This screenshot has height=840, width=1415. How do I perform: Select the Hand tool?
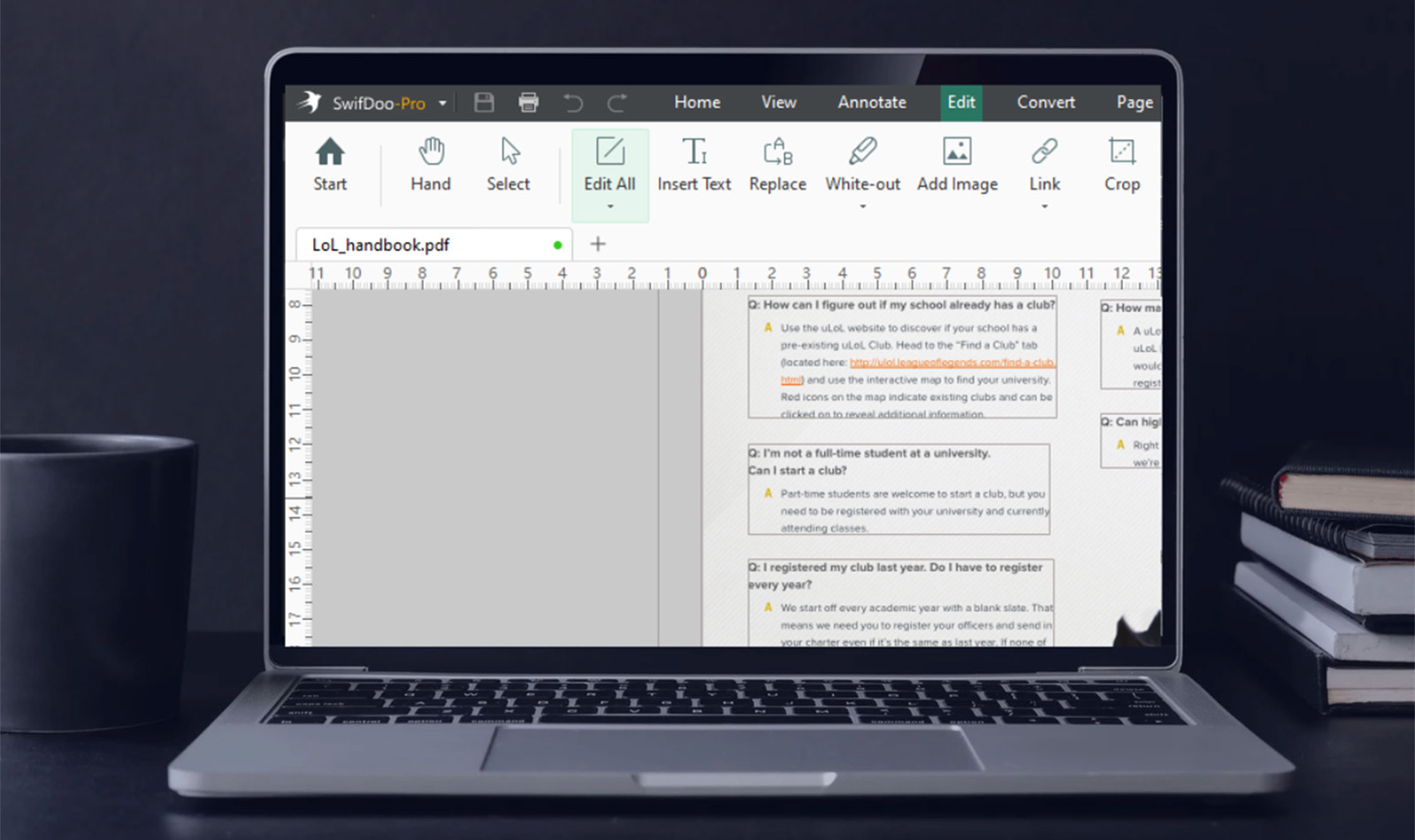(x=430, y=164)
